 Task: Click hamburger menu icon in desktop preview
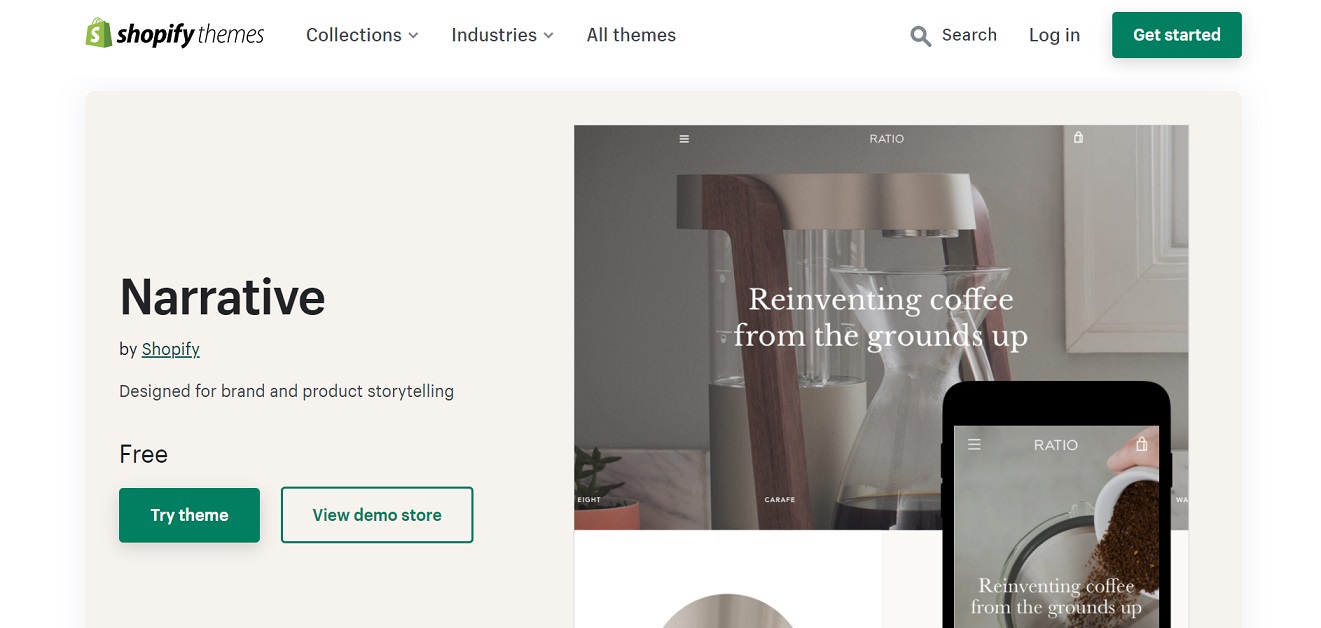pos(684,139)
